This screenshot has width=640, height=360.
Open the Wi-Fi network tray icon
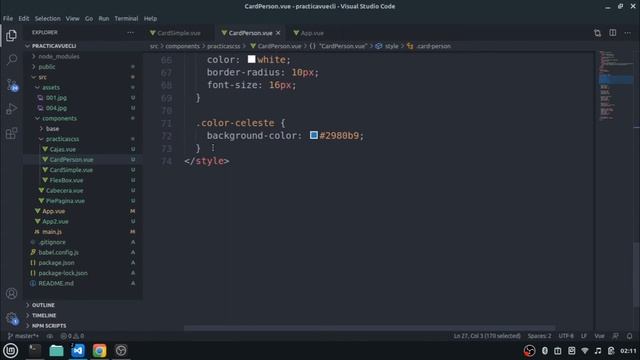[584, 351]
